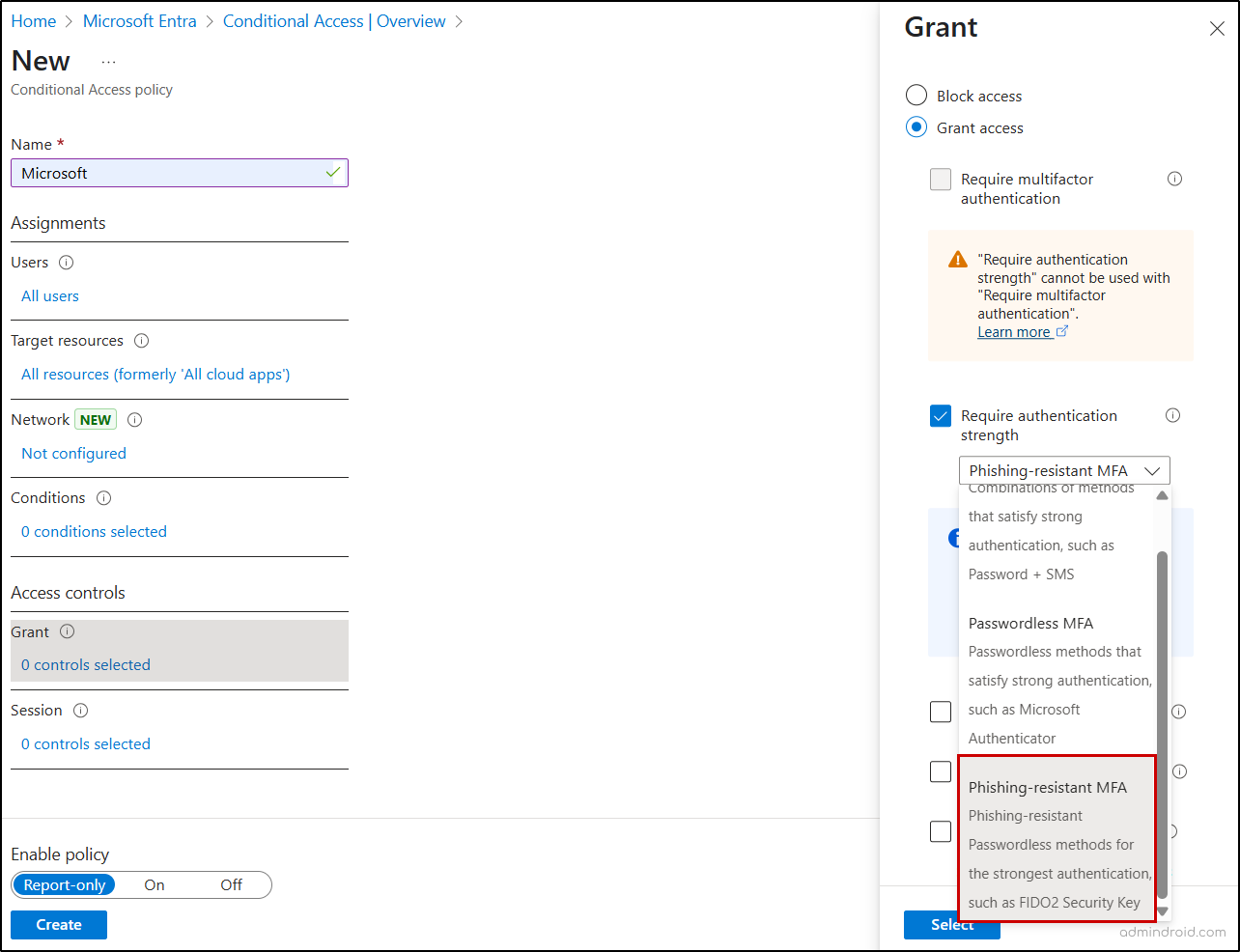This screenshot has height=952, width=1240.
Task: Click info icon for Require authentication strength
Action: [1172, 415]
